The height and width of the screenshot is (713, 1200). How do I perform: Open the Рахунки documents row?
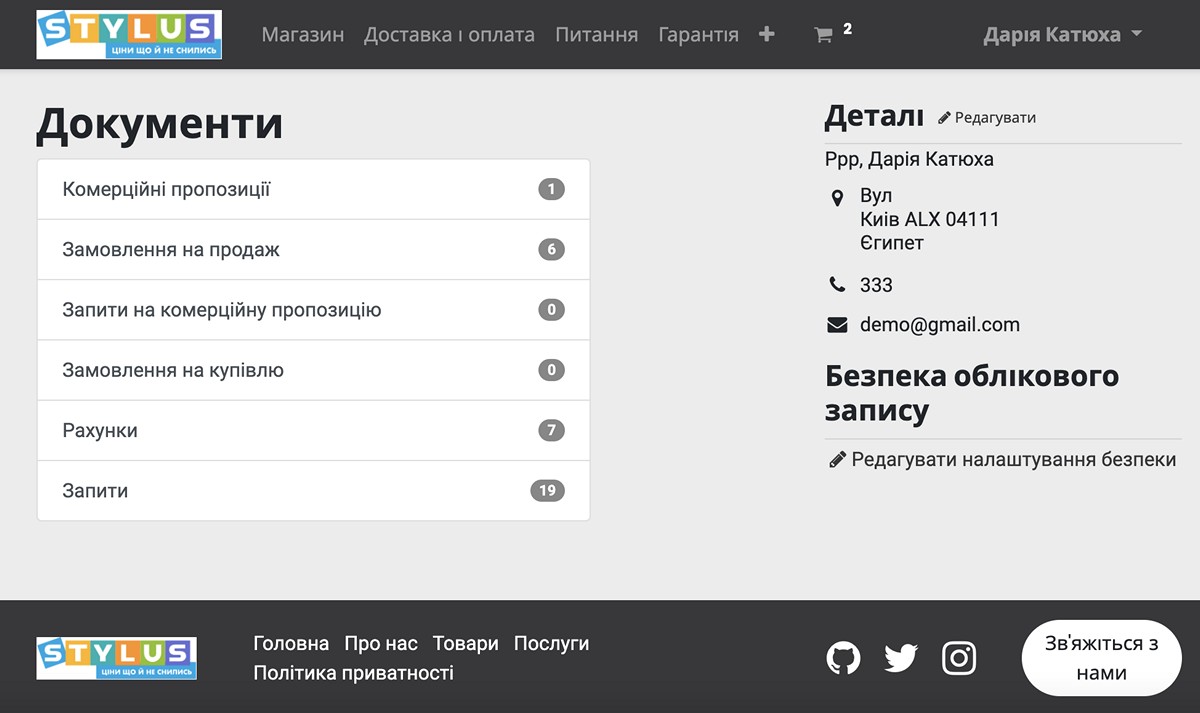[x=313, y=430]
